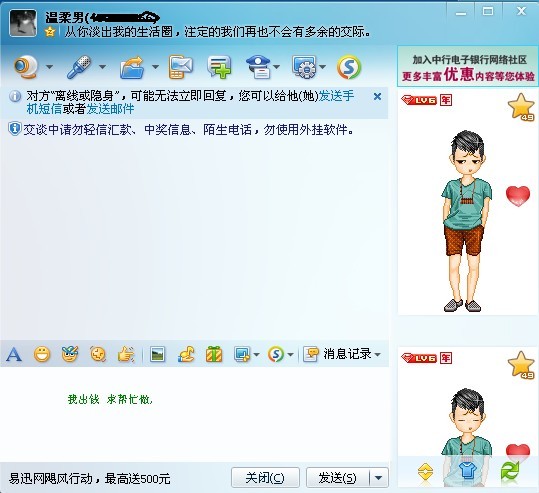
Task: Expand 消息记录 dropdown arrow
Action: click(378, 354)
